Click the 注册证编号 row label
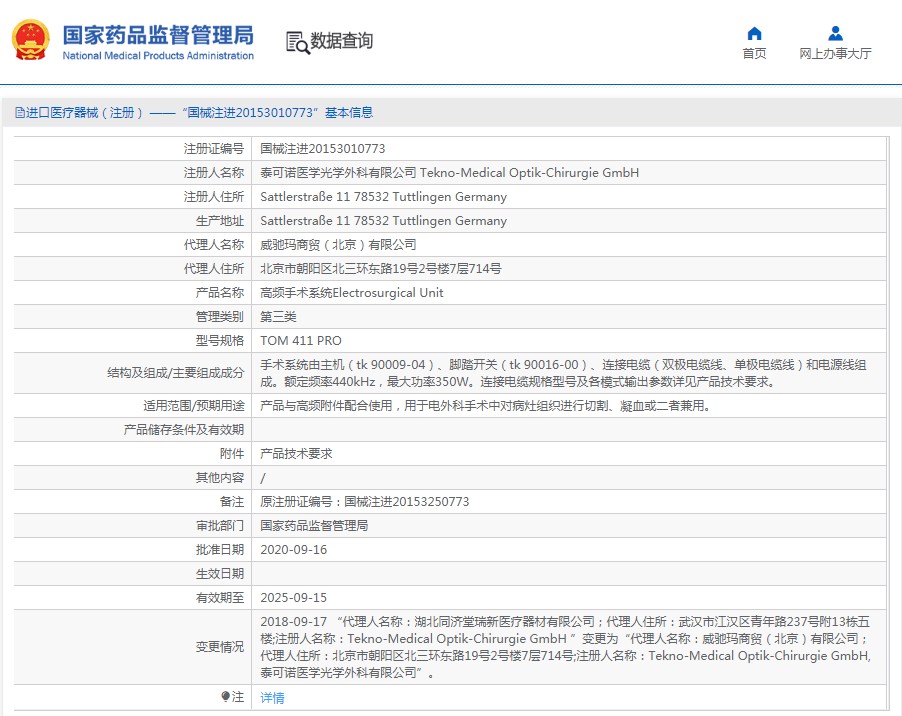The width and height of the screenshot is (902, 716). tap(214, 149)
